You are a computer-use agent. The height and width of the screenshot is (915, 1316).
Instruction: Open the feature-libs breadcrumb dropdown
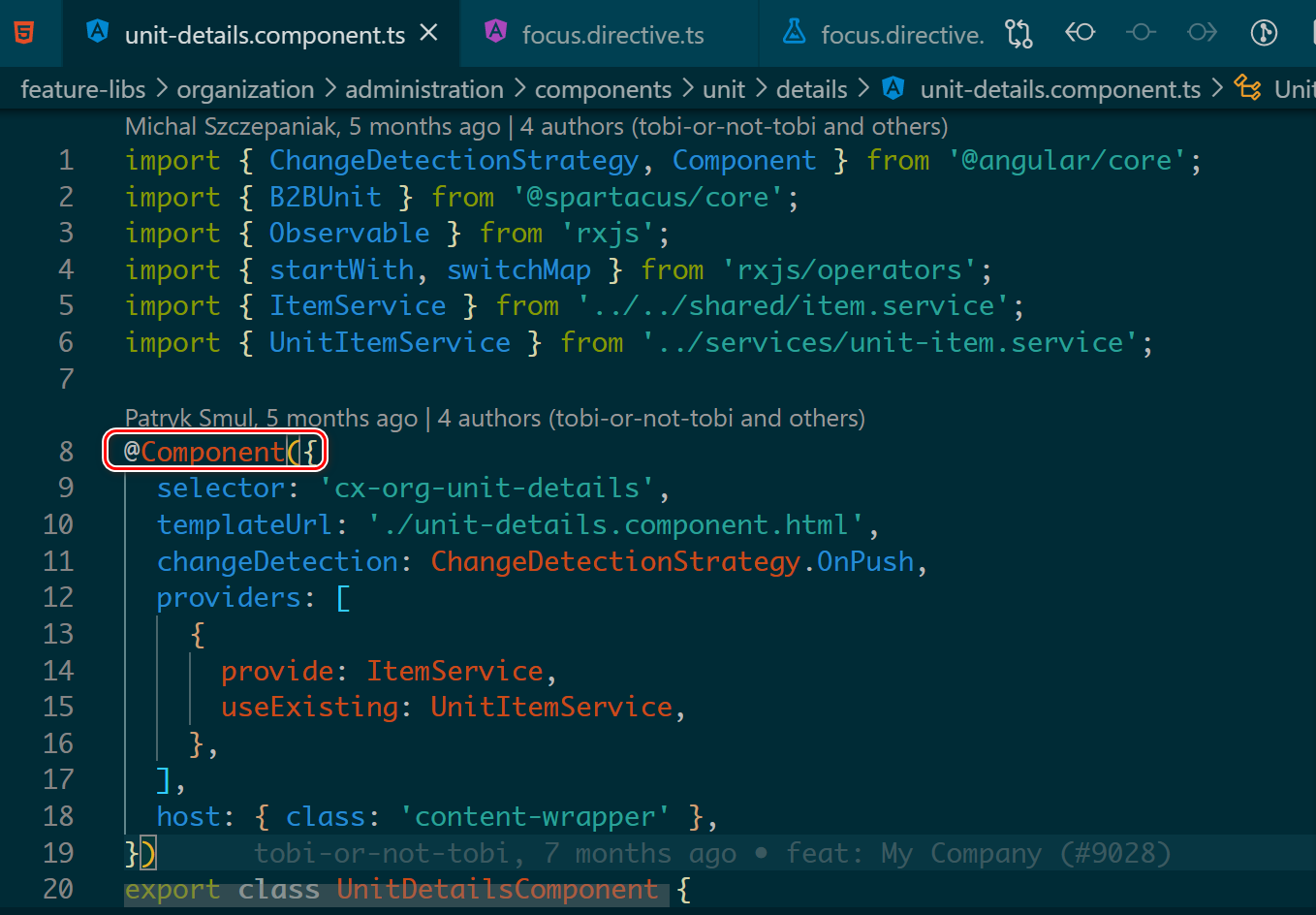click(x=83, y=90)
